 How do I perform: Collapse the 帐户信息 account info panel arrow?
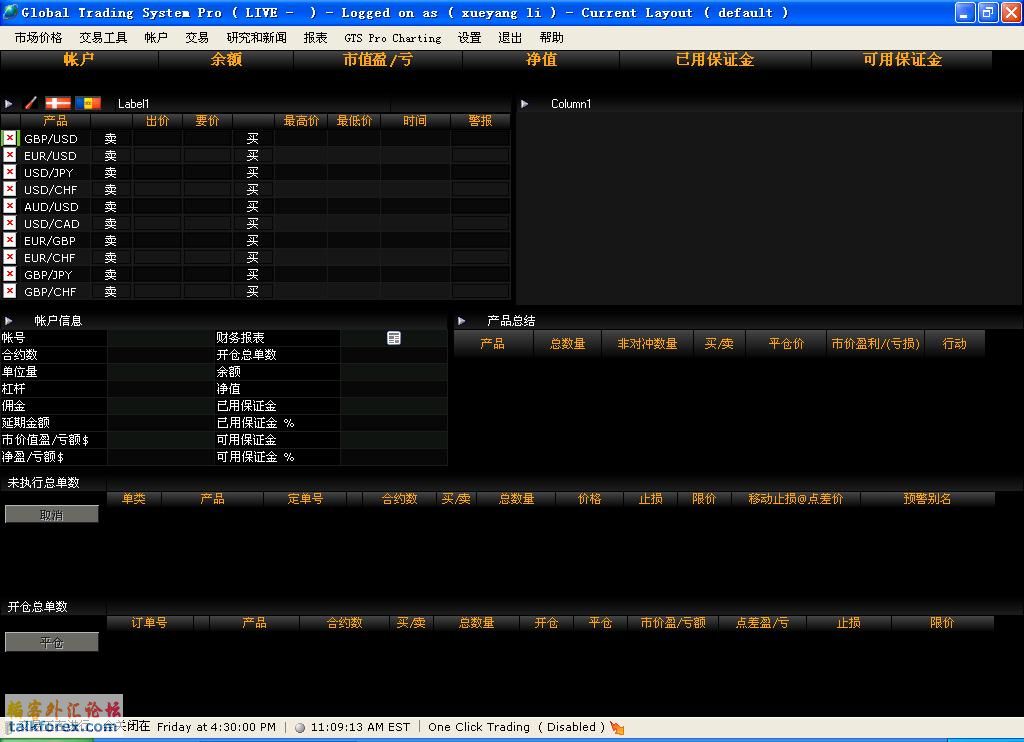click(x=9, y=321)
